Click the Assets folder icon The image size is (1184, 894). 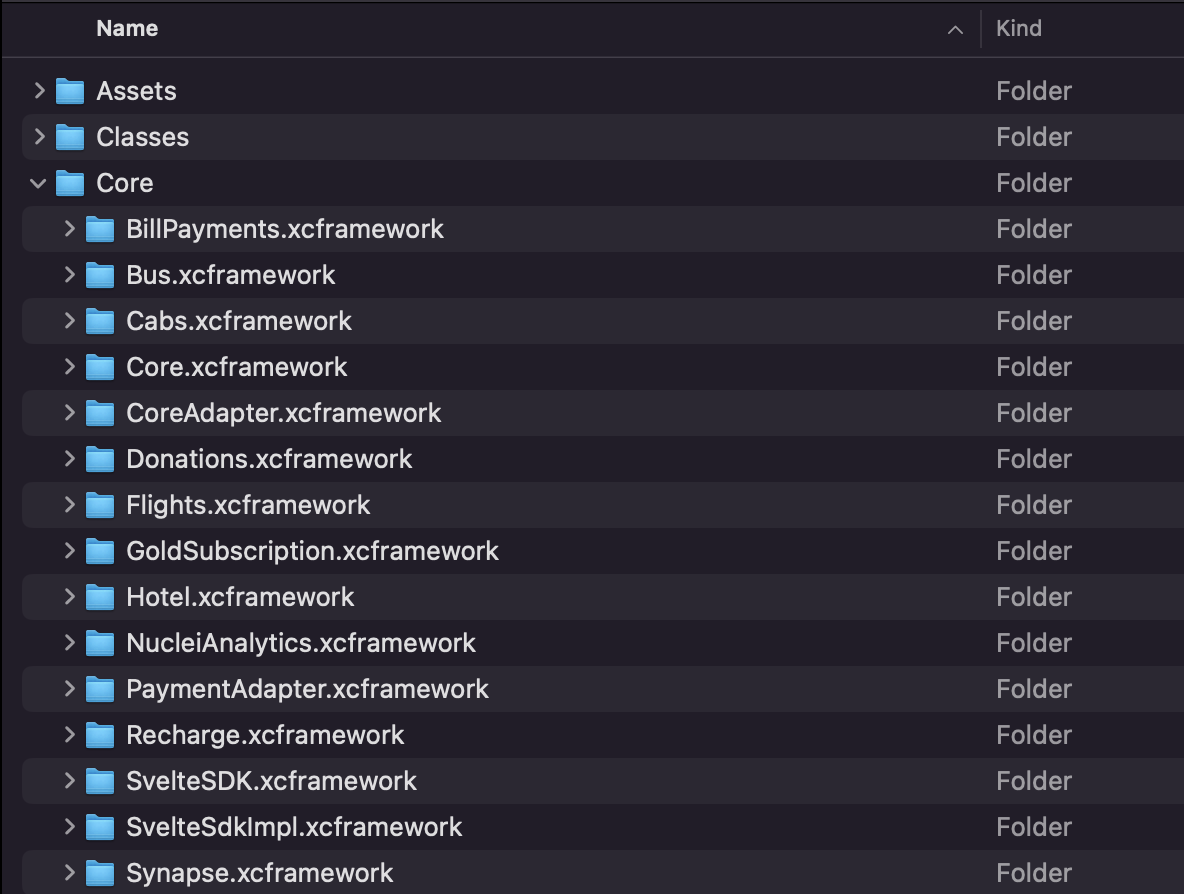click(x=69, y=91)
